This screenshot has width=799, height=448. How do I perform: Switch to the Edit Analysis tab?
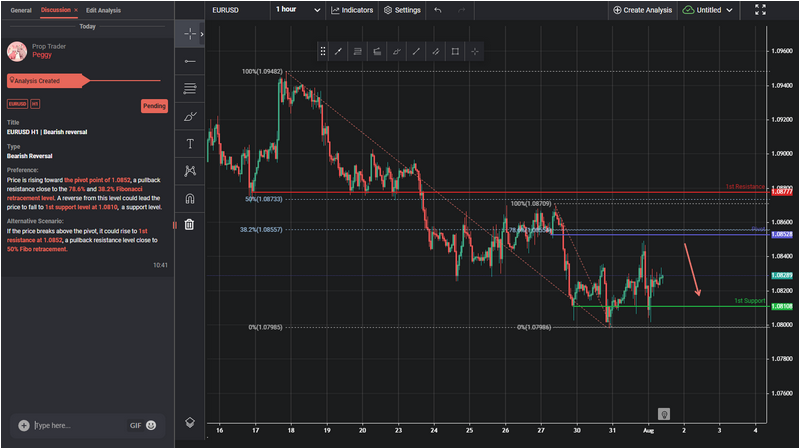103,10
